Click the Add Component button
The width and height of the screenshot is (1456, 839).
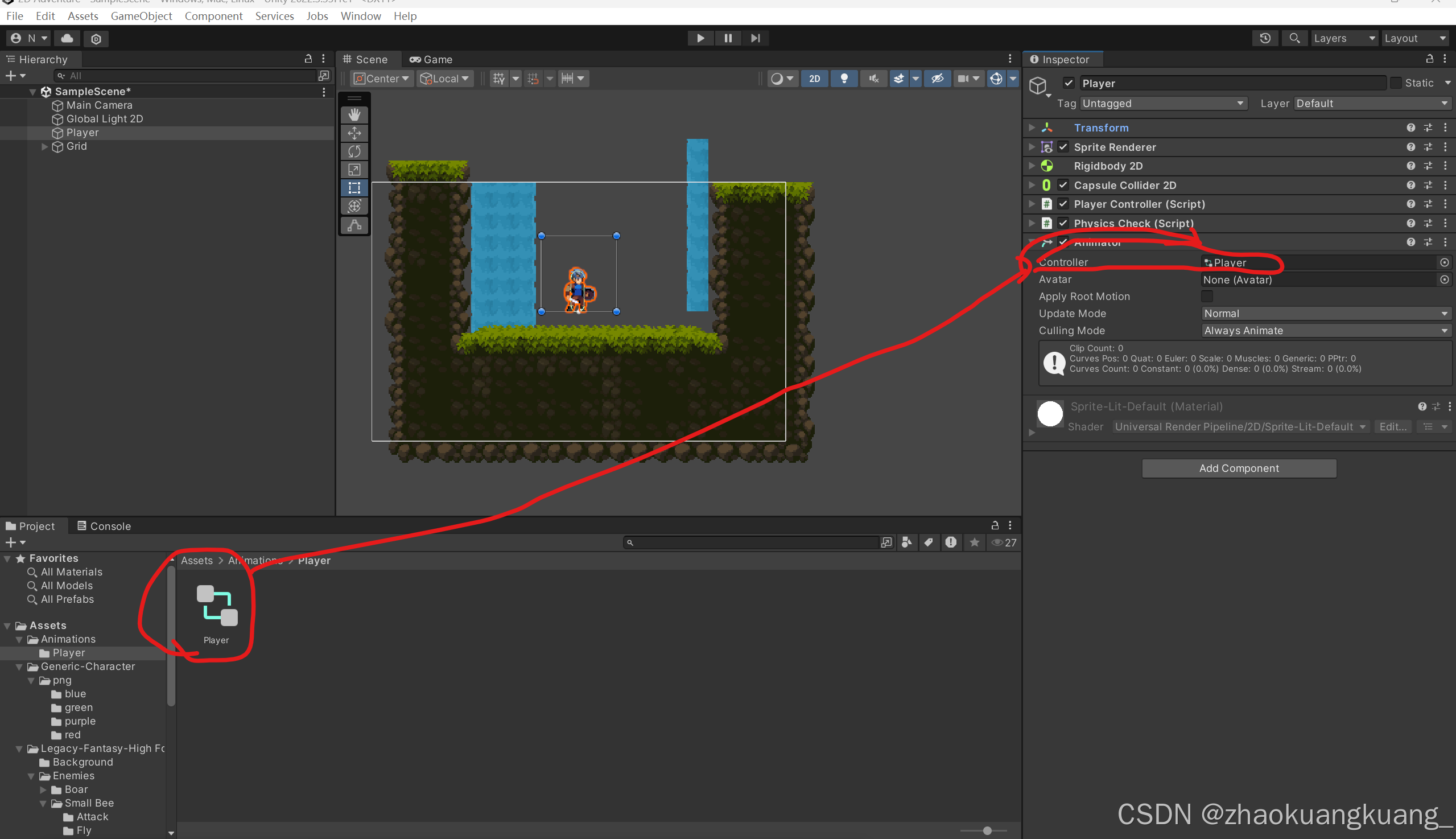(x=1239, y=468)
